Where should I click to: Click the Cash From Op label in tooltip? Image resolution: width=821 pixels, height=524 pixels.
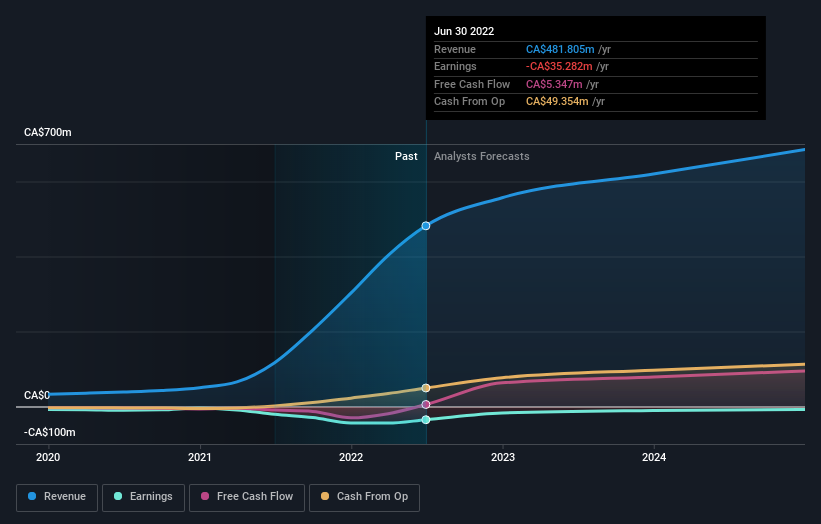click(470, 102)
